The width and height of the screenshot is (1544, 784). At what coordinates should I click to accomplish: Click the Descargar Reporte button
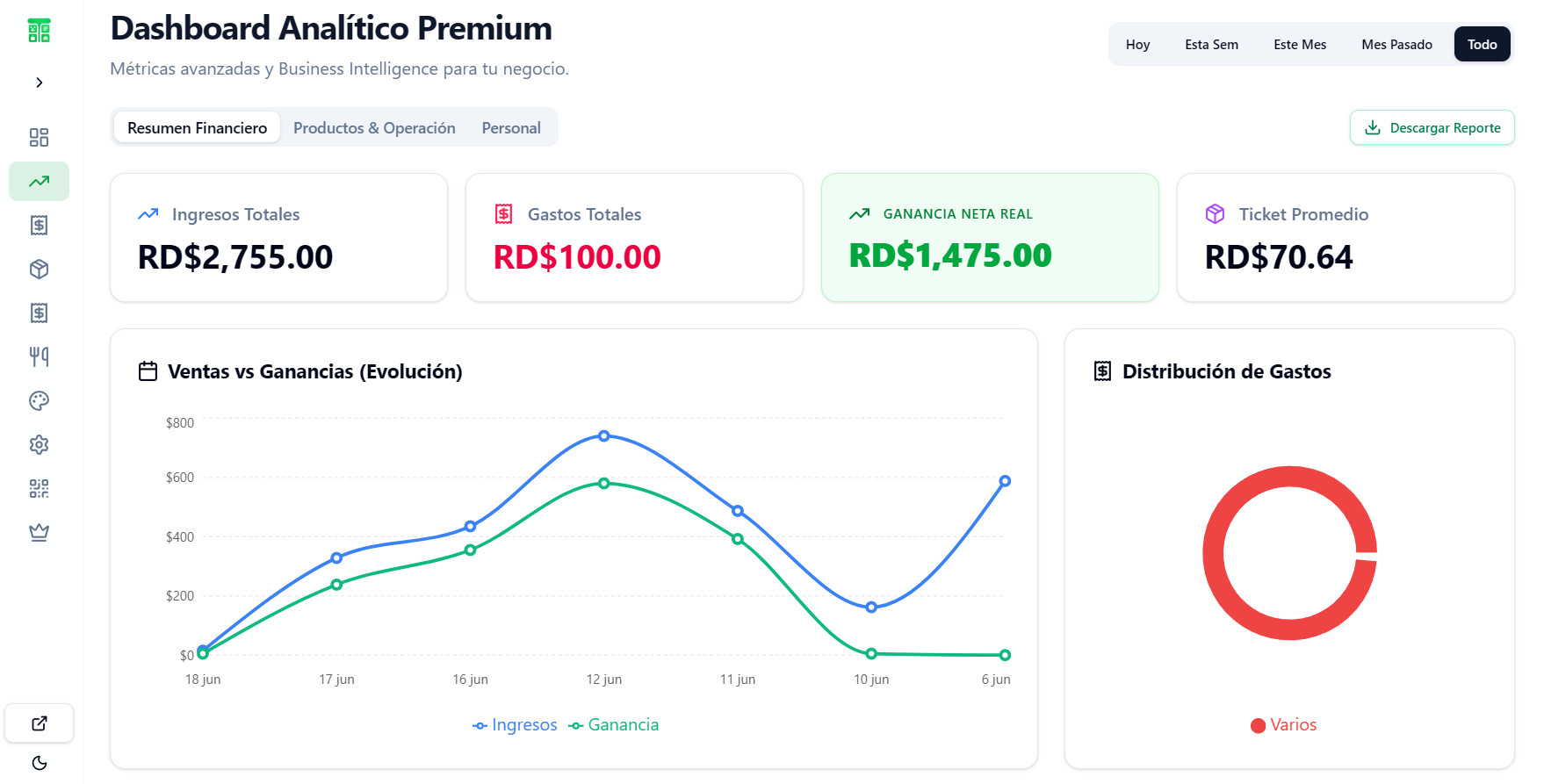(x=1432, y=128)
